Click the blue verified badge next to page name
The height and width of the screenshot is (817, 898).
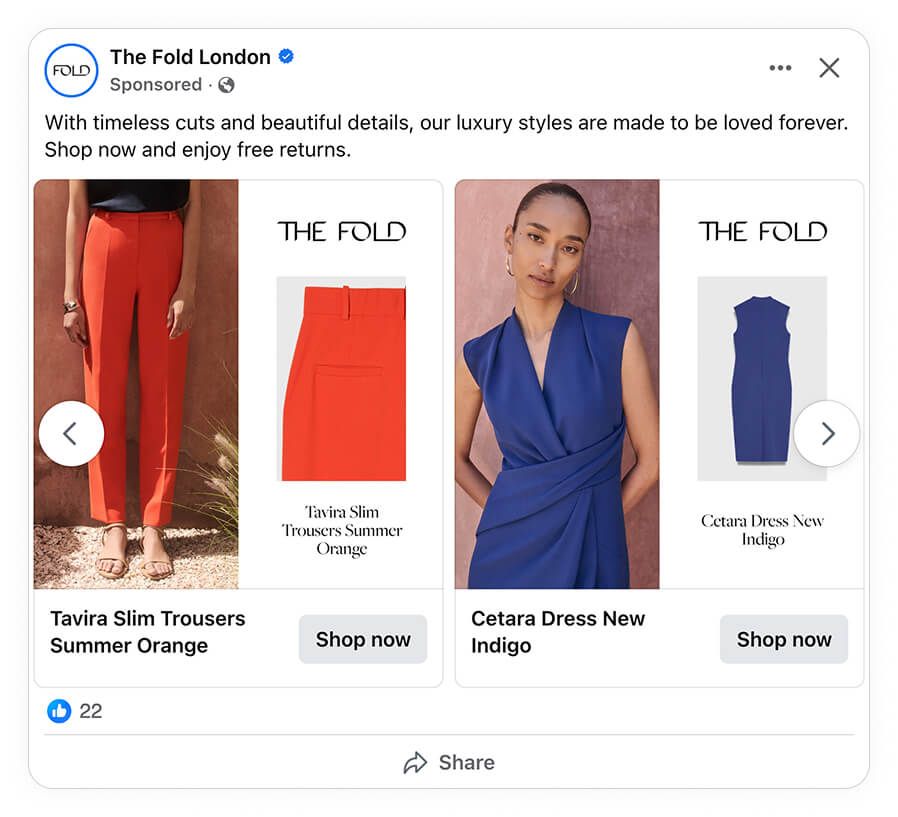tap(285, 57)
